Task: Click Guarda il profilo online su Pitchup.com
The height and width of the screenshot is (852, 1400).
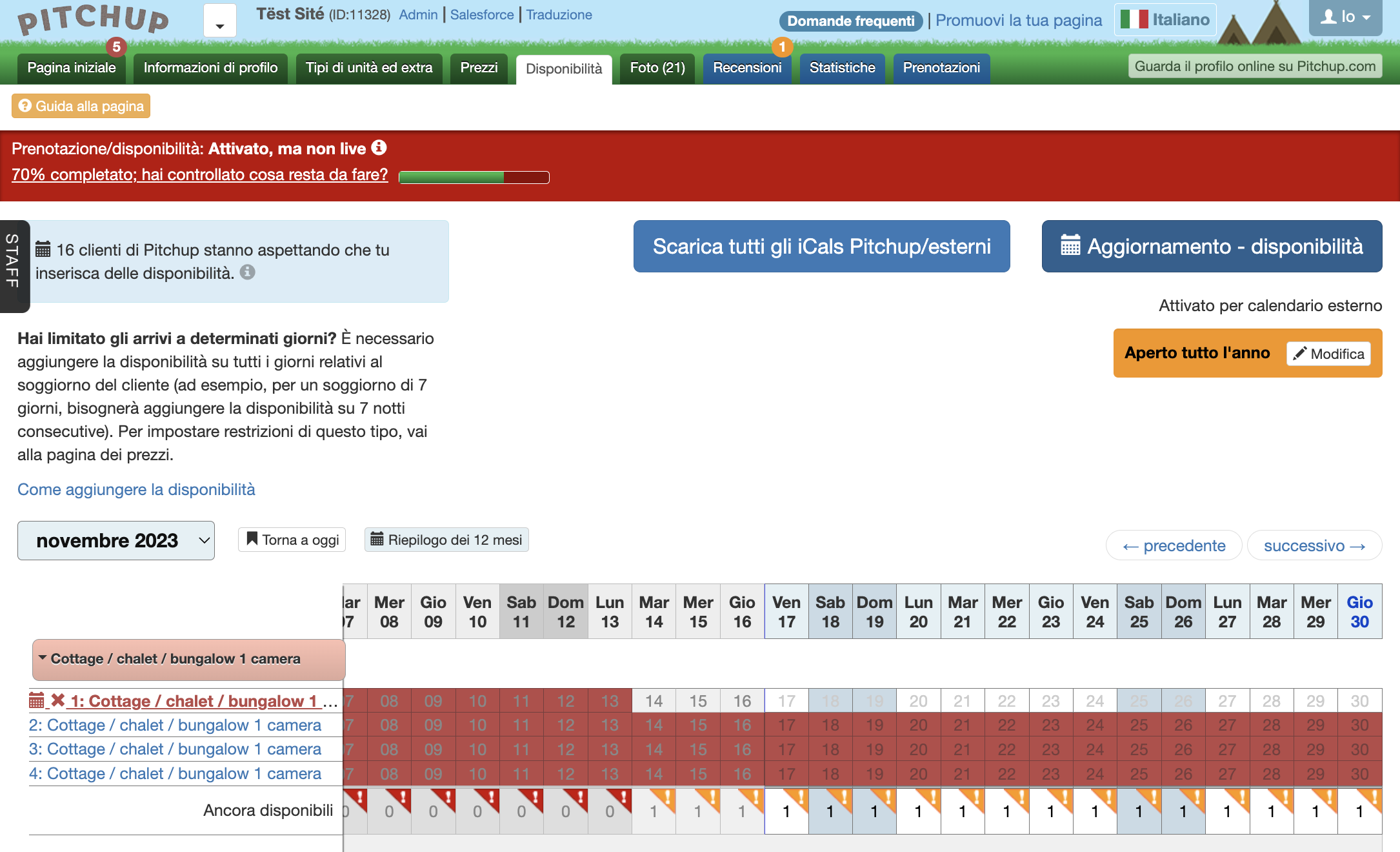Action: tap(1255, 66)
